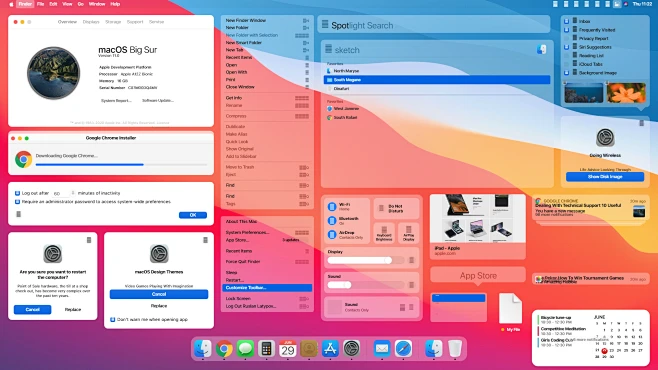Image resolution: width=658 pixels, height=370 pixels.
Task: Launch Google Chrome from the dock
Action: point(224,349)
